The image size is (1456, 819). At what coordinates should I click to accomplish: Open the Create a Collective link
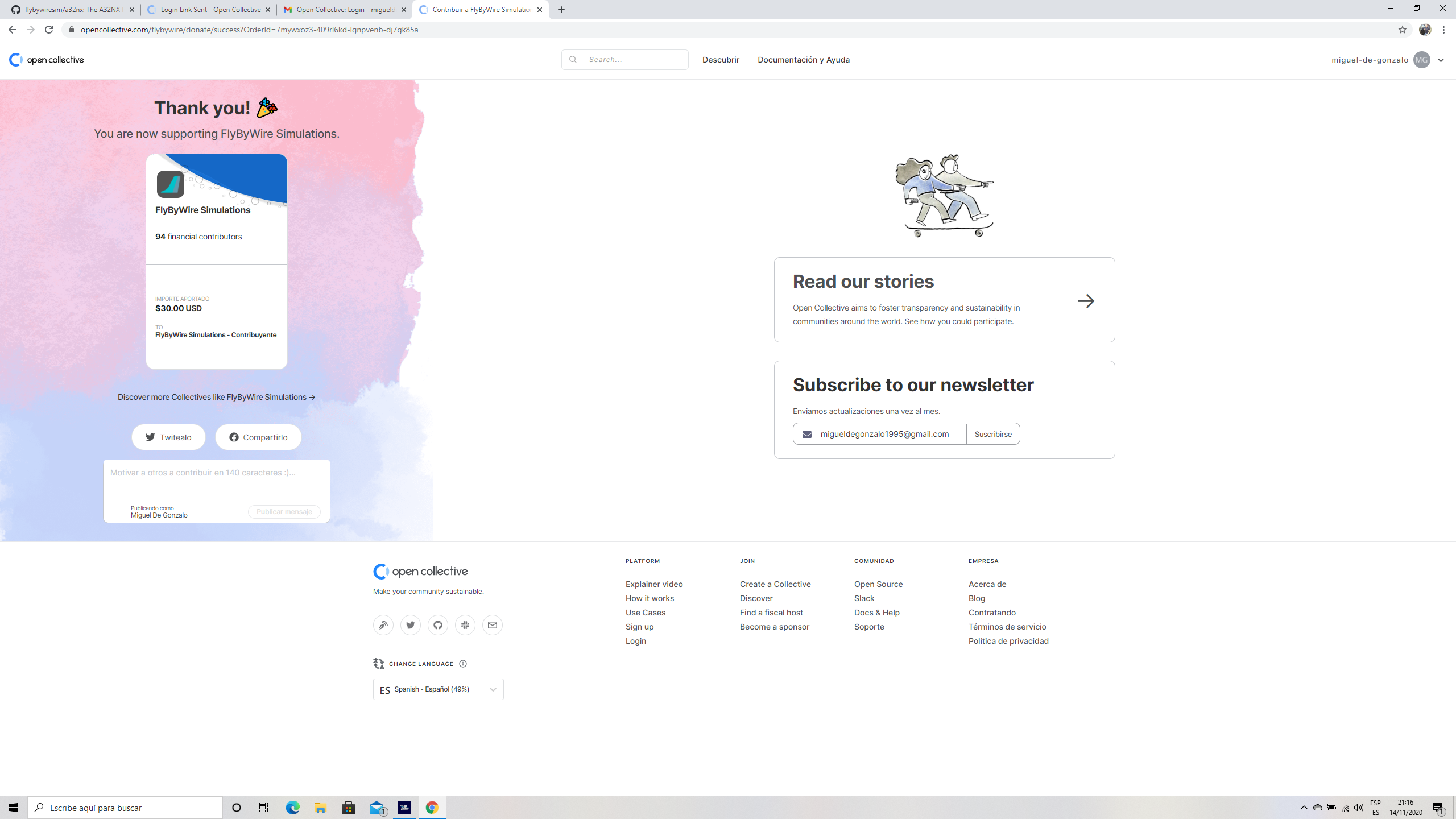(775, 584)
